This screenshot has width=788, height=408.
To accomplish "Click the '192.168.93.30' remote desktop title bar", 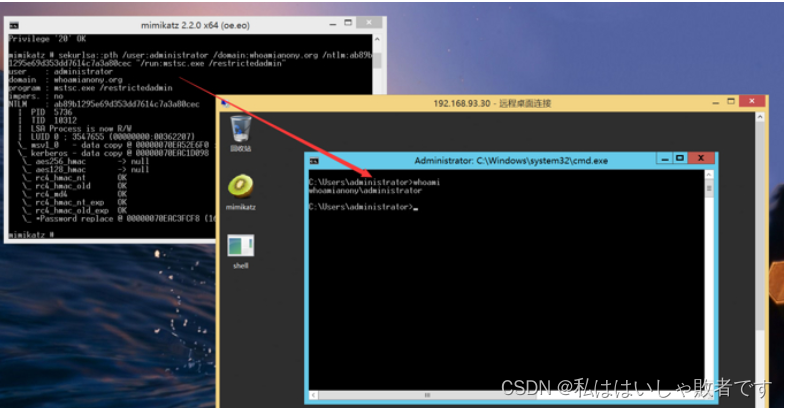I will point(492,104).
